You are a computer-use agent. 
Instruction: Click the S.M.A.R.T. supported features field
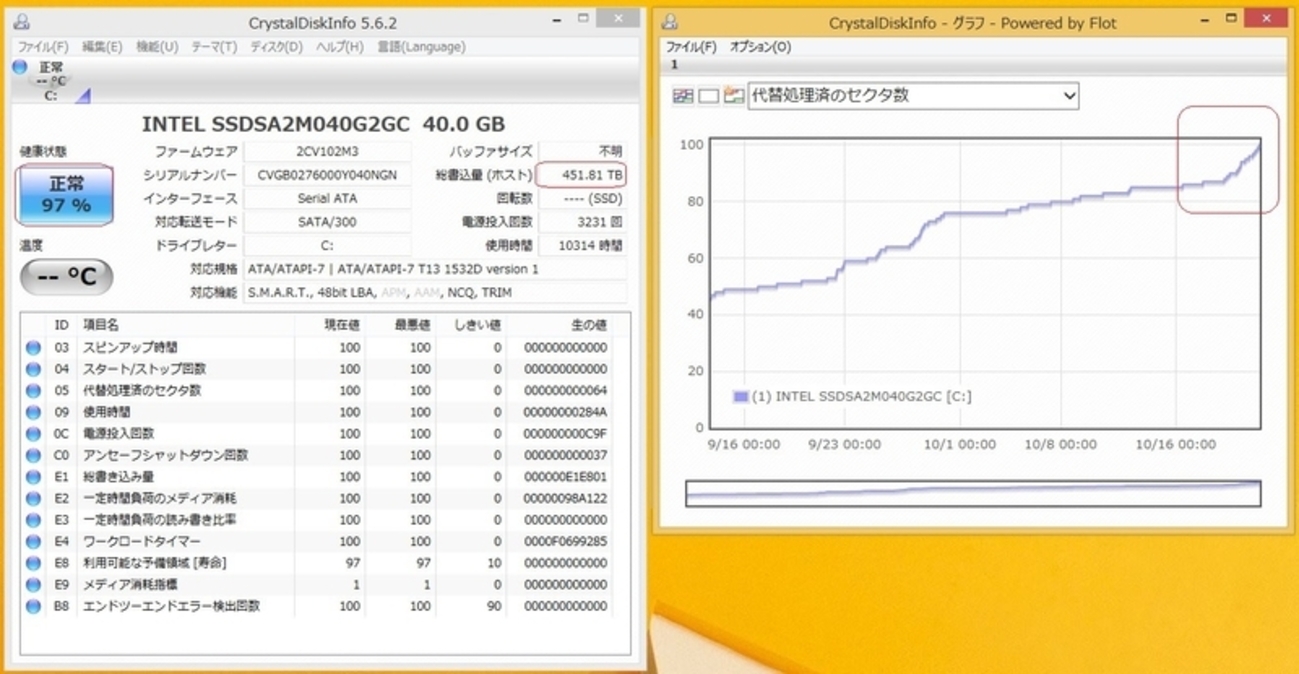[435, 293]
